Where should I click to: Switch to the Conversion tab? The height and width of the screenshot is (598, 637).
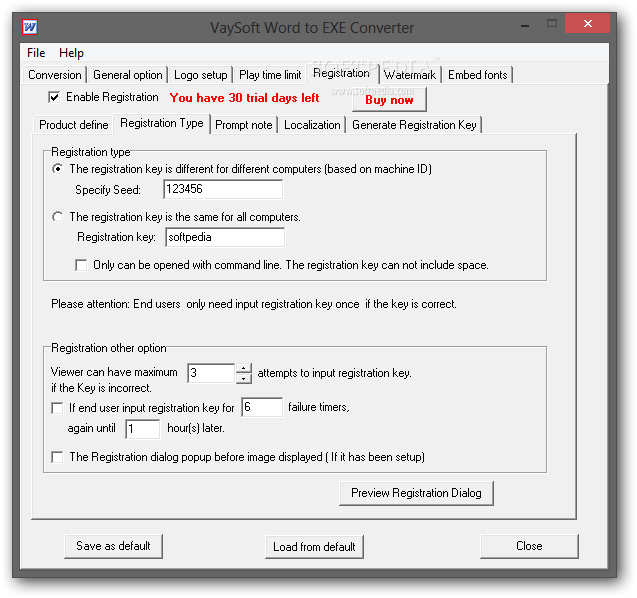click(x=54, y=75)
